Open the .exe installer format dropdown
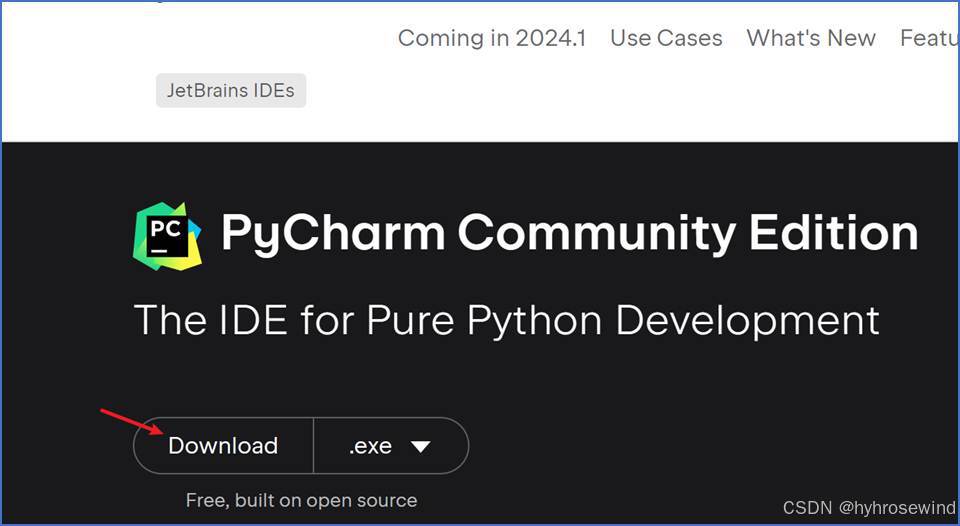The height and width of the screenshot is (526, 960). click(x=391, y=446)
